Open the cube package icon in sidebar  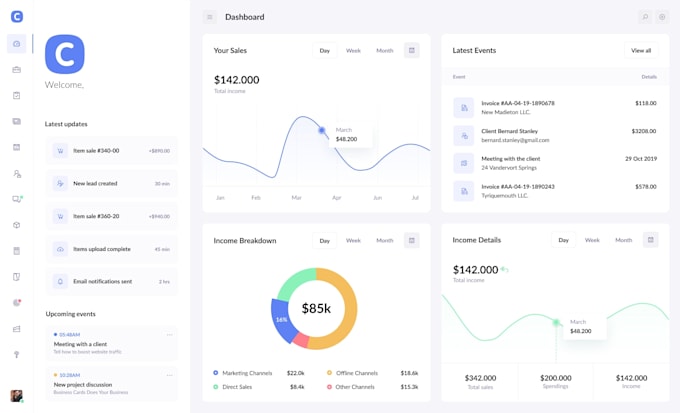[16, 225]
